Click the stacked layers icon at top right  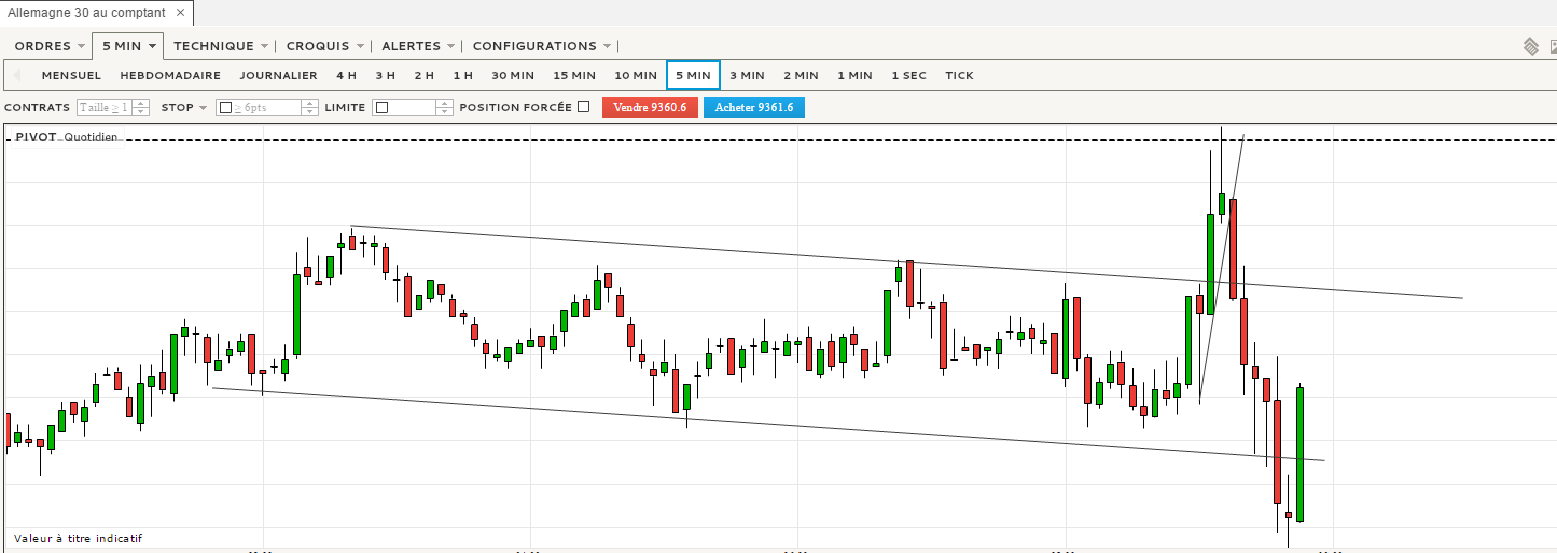tap(1531, 46)
